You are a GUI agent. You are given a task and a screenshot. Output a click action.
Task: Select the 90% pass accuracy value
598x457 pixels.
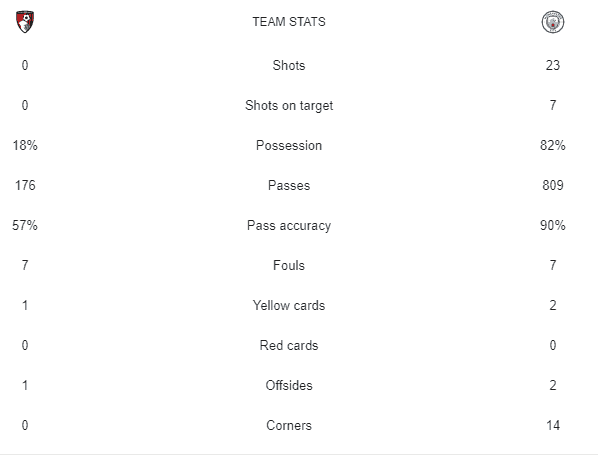[553, 225]
